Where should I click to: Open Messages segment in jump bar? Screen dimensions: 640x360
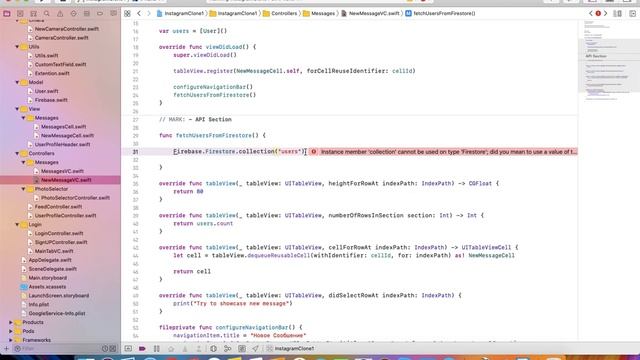click(x=319, y=13)
